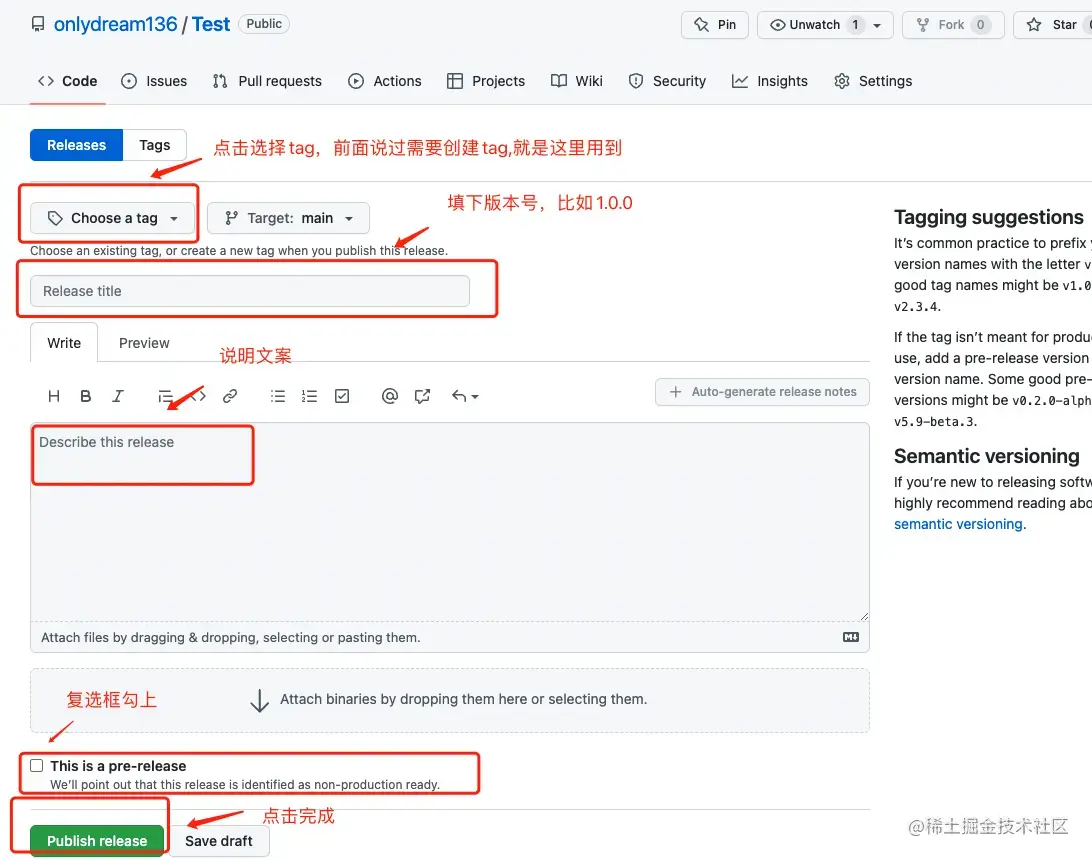Click the Save draft button

coord(219,841)
